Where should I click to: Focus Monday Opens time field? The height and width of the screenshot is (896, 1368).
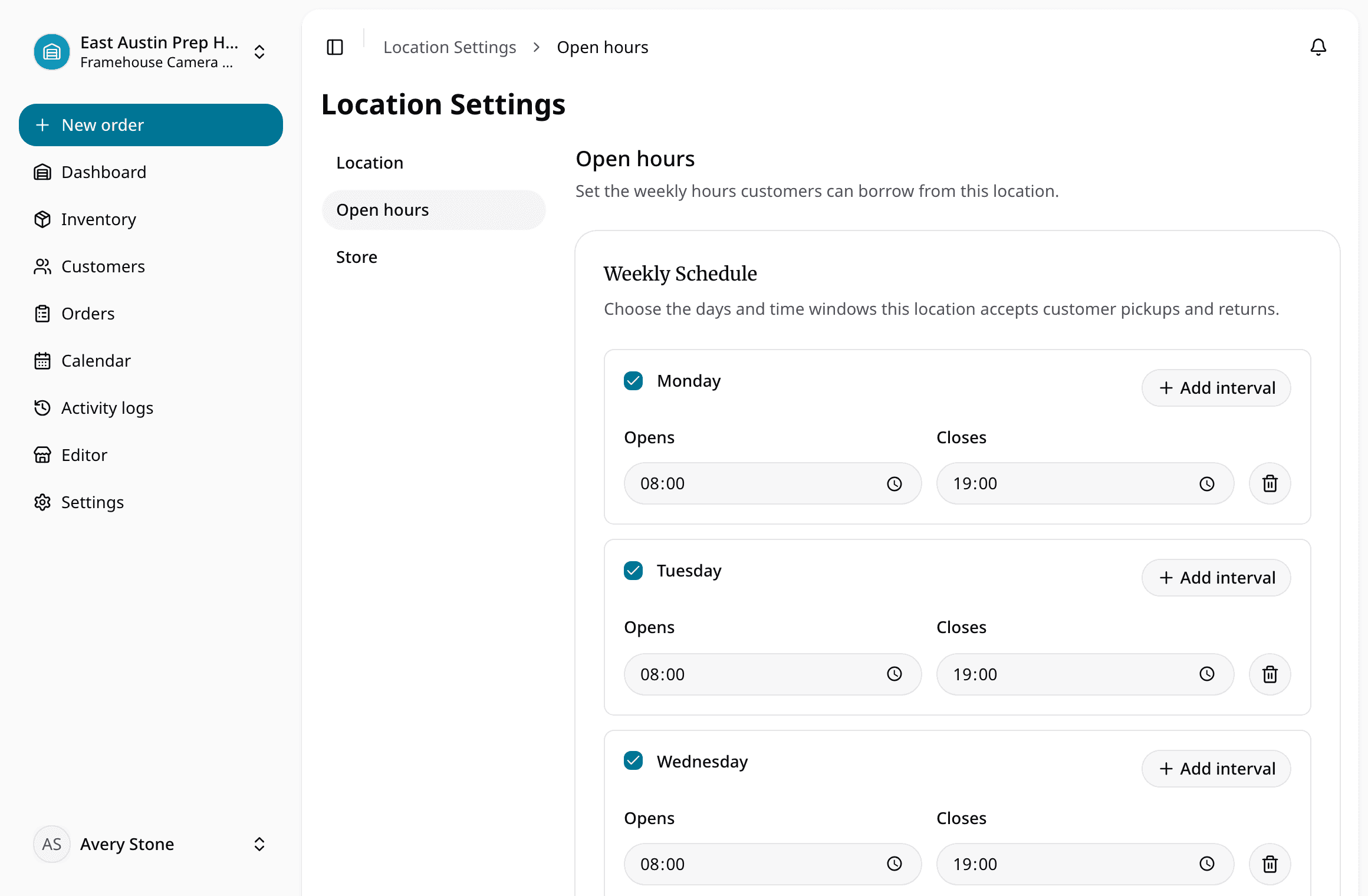[x=773, y=483]
